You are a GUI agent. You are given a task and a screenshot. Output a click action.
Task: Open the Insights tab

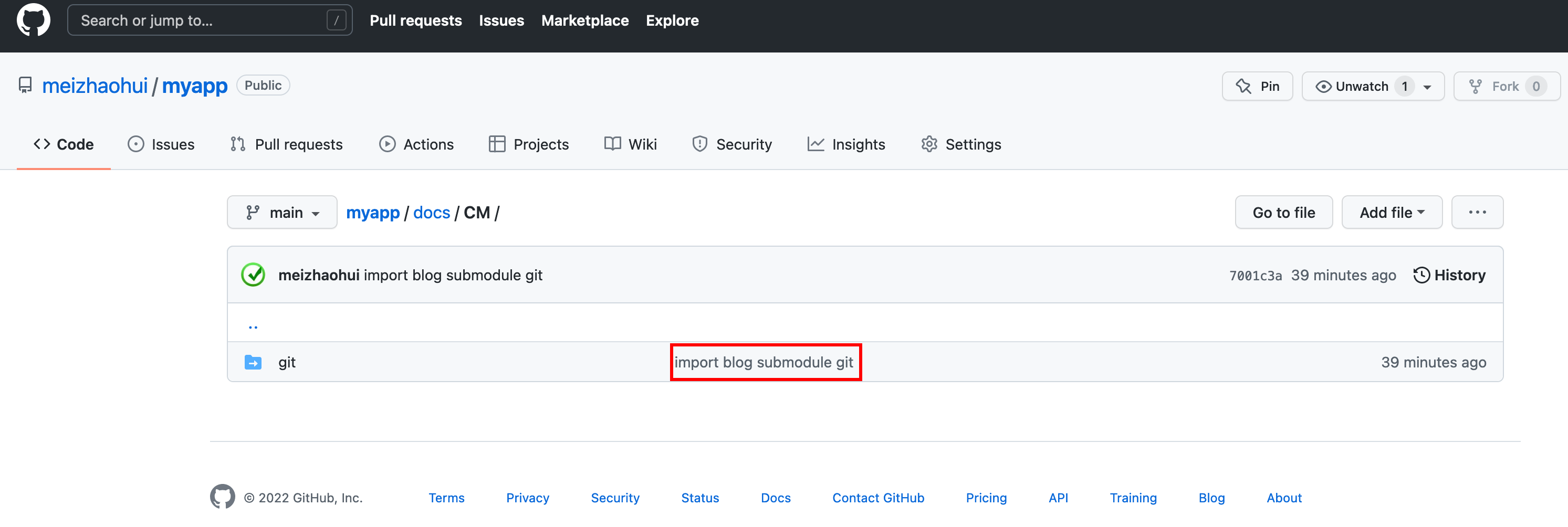(x=846, y=144)
